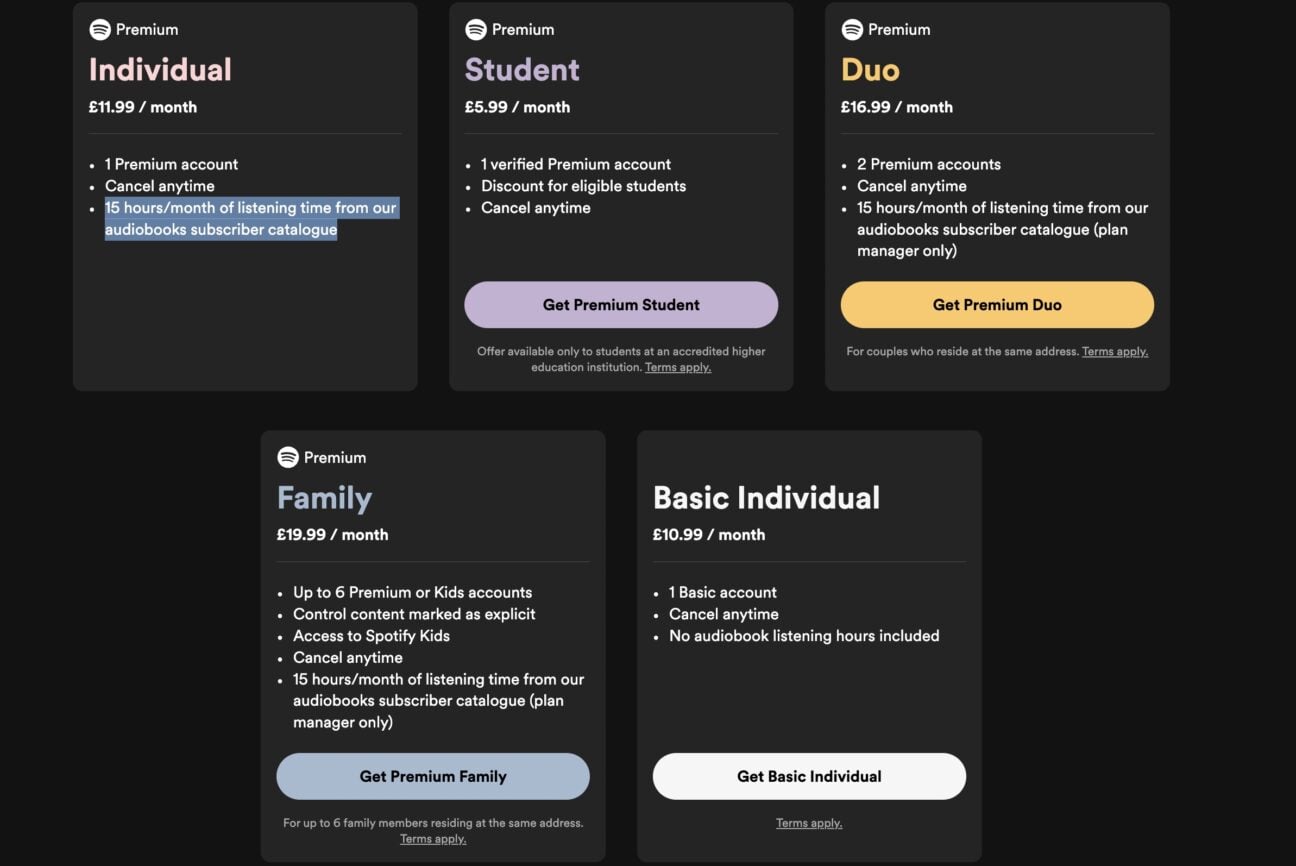Open Terms apply on the Basic Individual card
The image size is (1296, 866).
pos(809,822)
